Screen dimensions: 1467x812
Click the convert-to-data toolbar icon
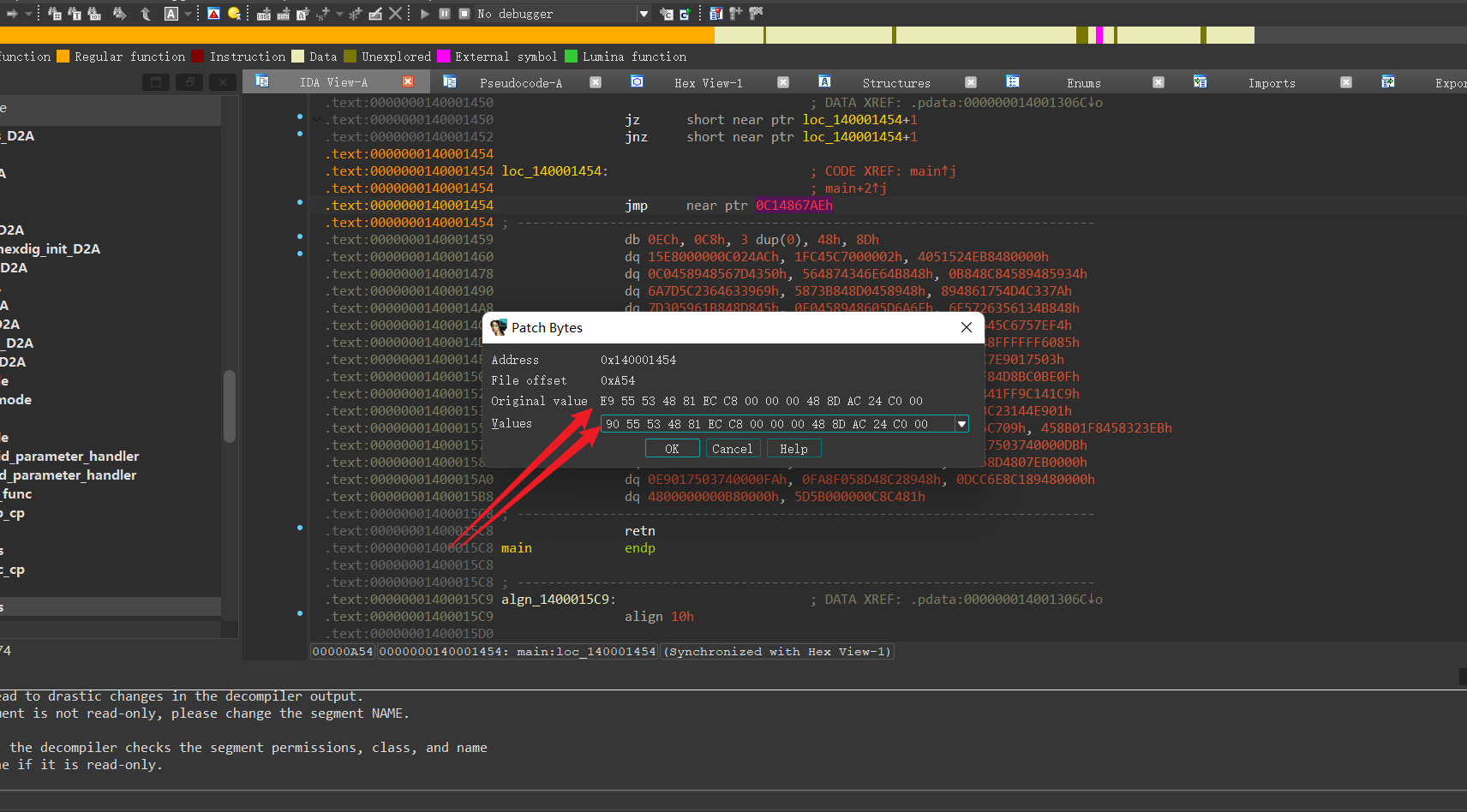284,14
